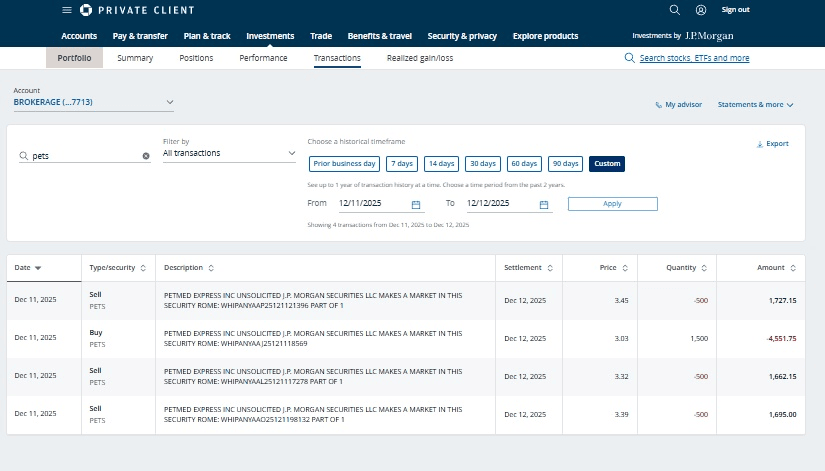Open the To date calendar picker
Image resolution: width=825 pixels, height=471 pixels.
tap(544, 204)
